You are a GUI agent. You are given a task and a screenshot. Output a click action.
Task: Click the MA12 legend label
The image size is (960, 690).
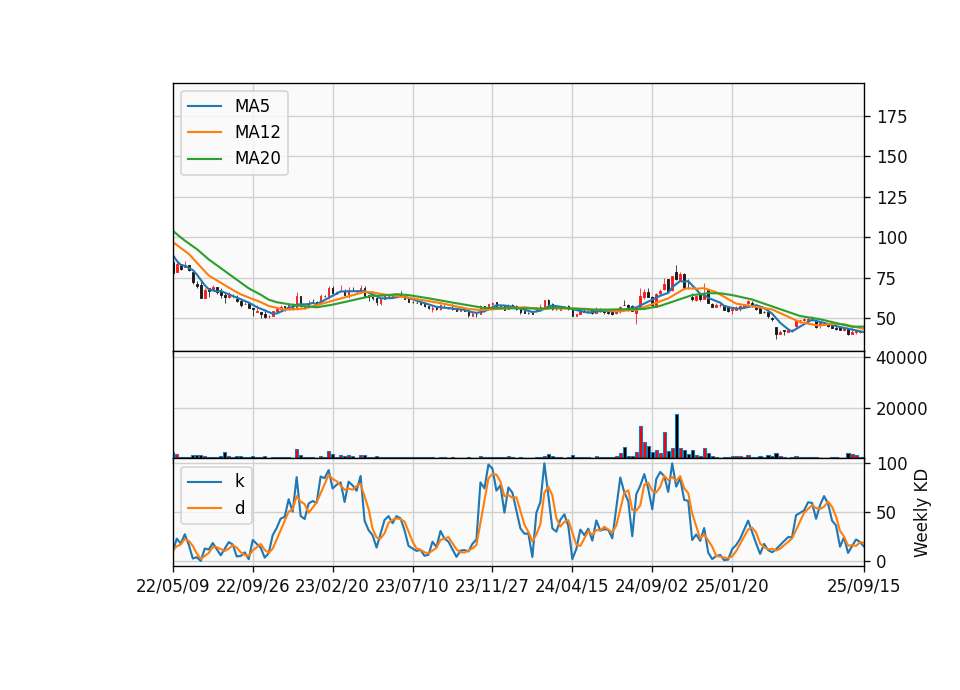[x=257, y=132]
